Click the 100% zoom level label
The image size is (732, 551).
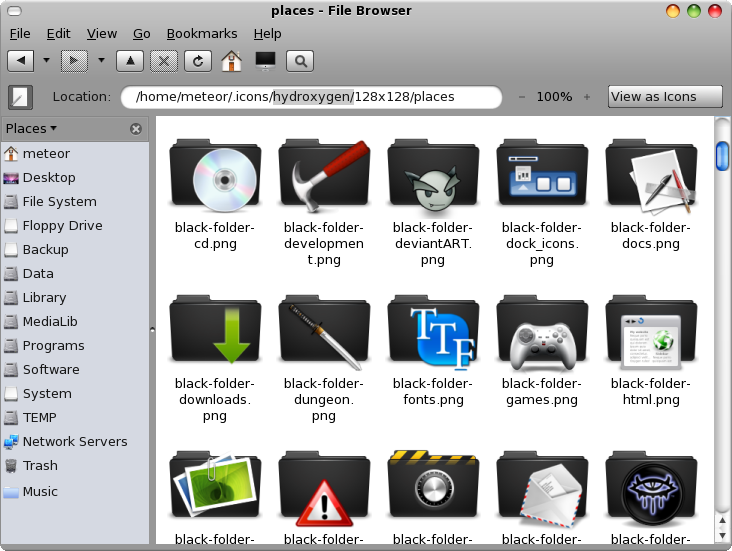pyautogui.click(x=554, y=97)
